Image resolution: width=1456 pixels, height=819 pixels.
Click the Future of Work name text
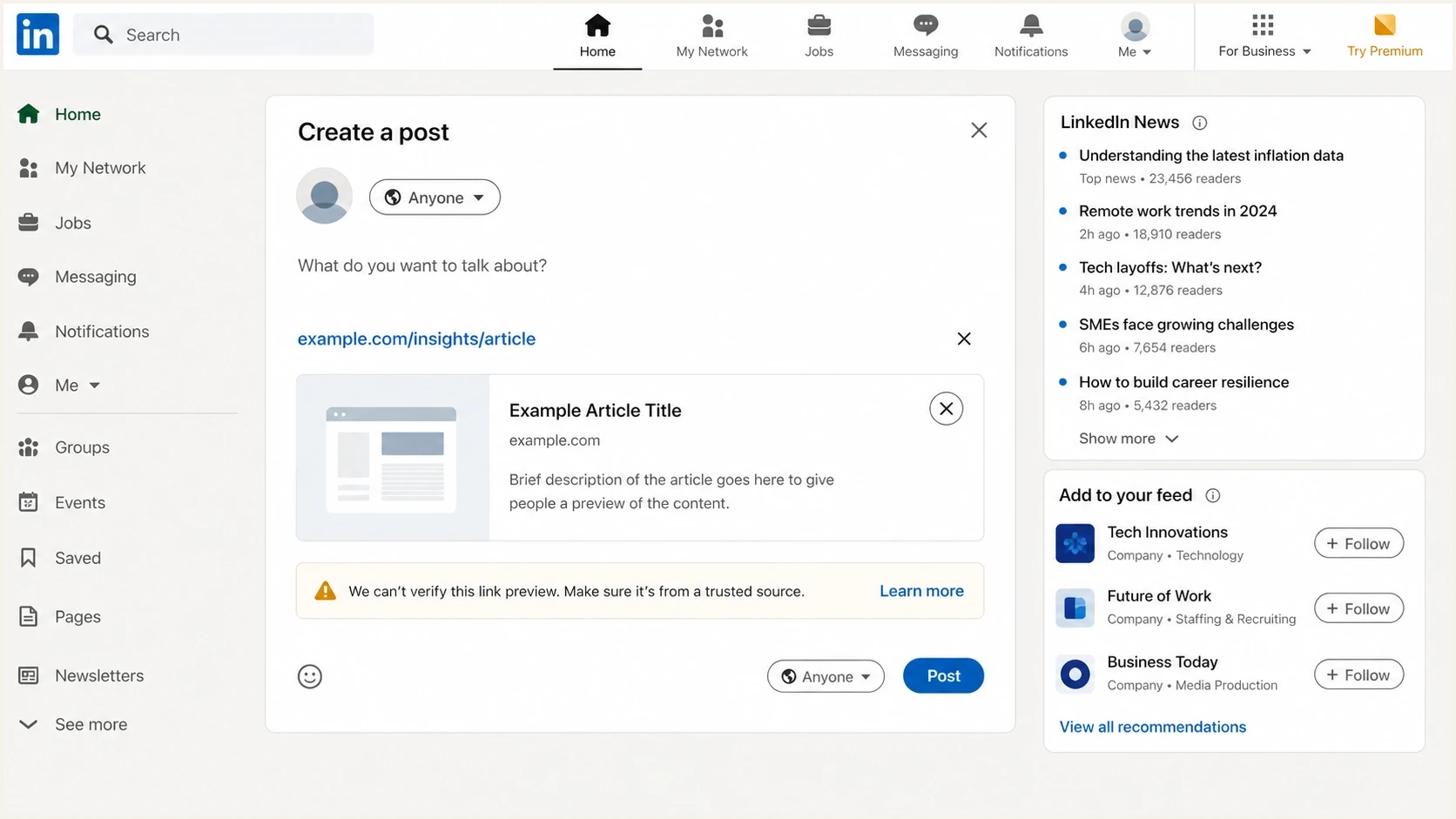coord(1159,596)
